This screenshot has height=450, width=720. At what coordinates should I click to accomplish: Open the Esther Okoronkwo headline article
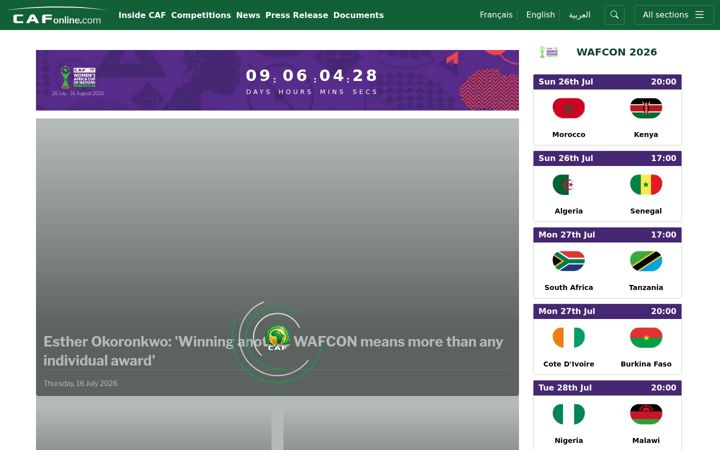pyautogui.click(x=273, y=351)
